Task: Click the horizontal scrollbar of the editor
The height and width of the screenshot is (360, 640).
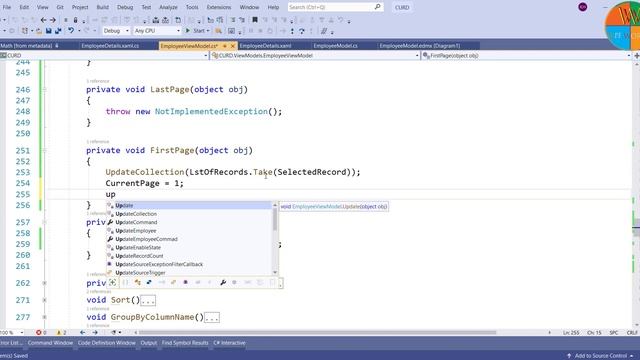Action: click(x=318, y=333)
